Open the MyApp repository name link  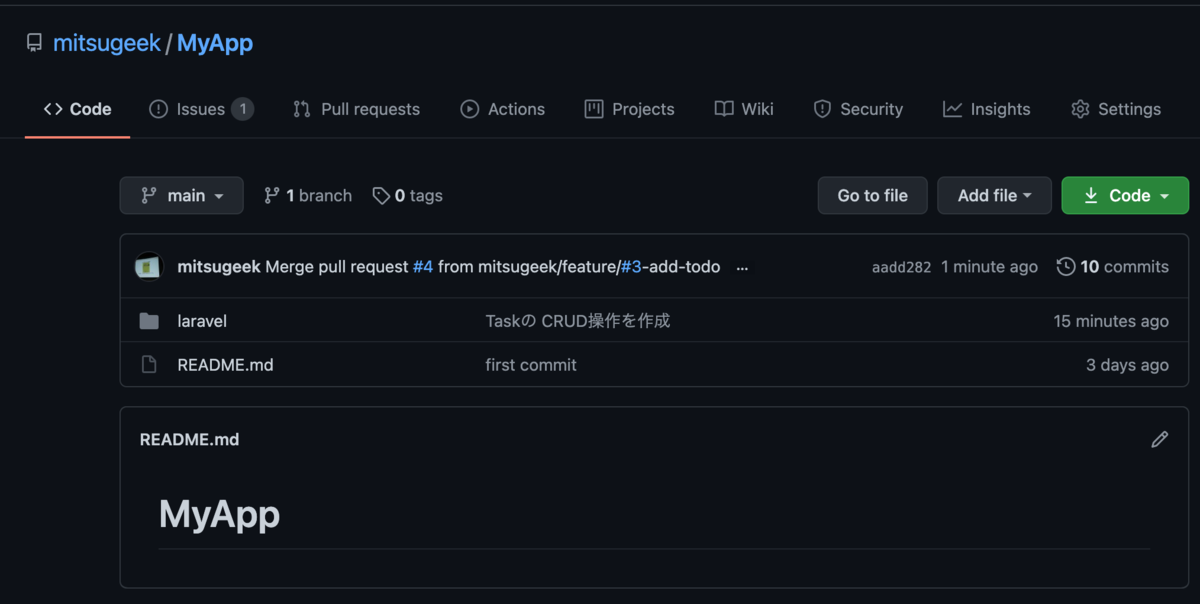(x=215, y=43)
